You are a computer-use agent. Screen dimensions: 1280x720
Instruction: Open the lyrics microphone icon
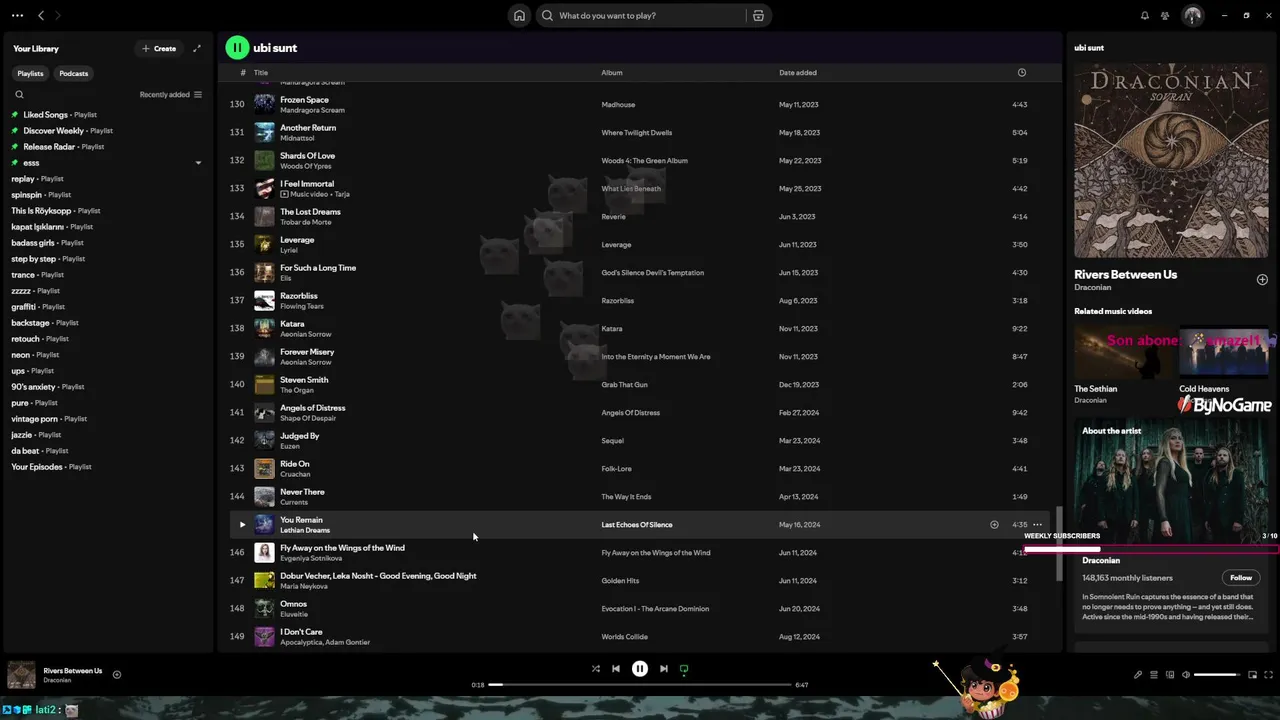(1137, 674)
